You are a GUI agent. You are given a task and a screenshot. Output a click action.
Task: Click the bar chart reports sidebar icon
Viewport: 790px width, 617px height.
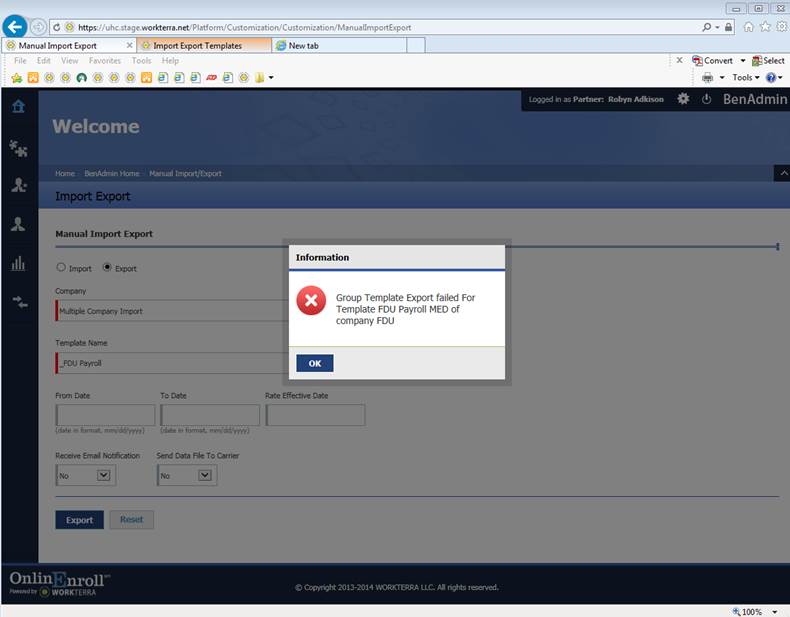click(x=18, y=263)
